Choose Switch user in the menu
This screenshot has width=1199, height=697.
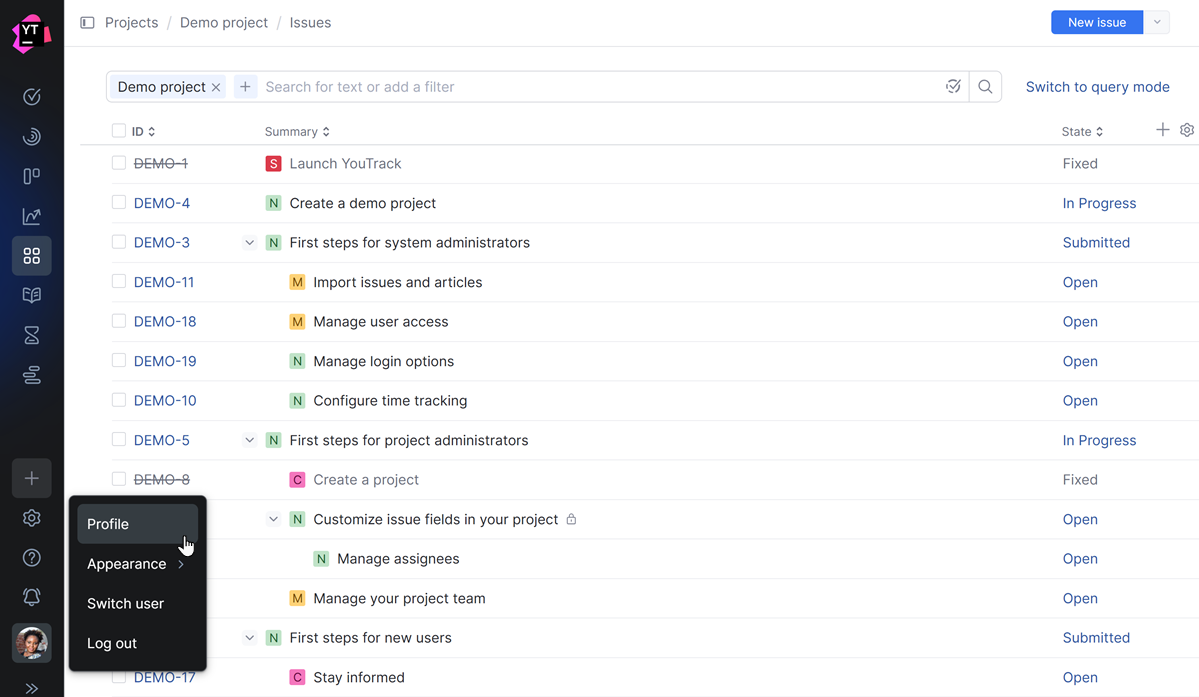125,604
